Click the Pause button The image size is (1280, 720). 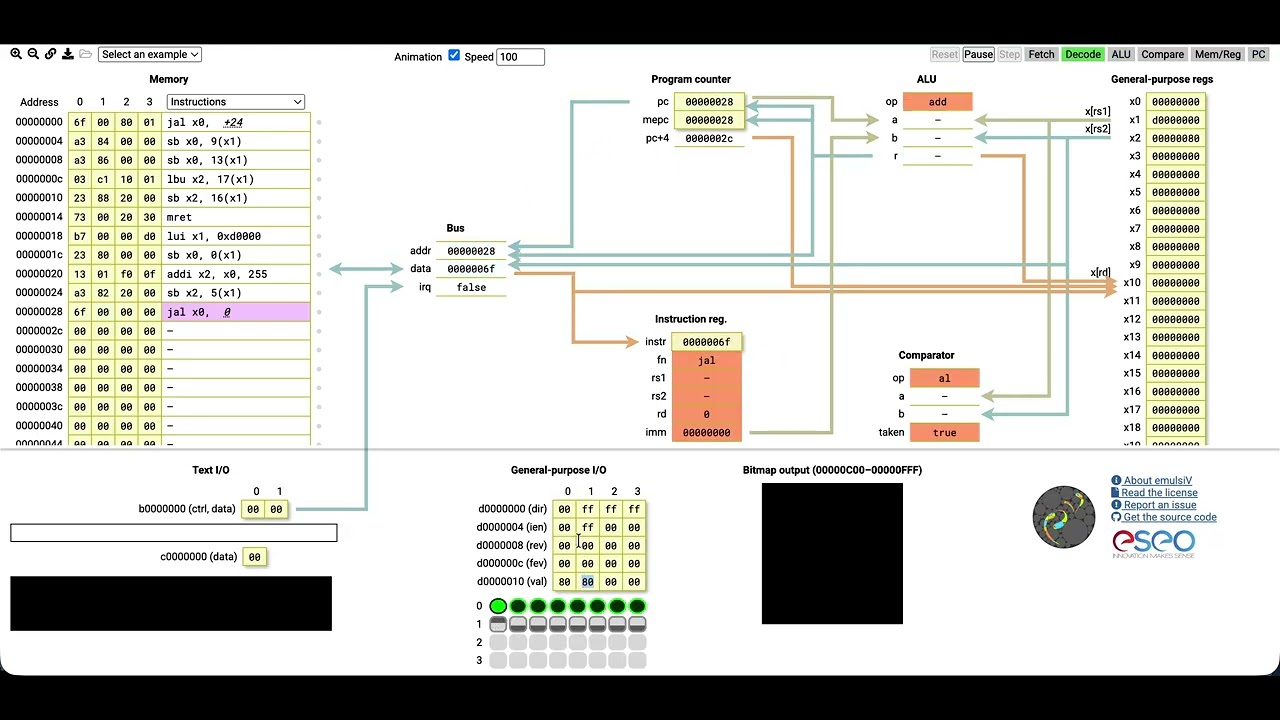(x=978, y=55)
